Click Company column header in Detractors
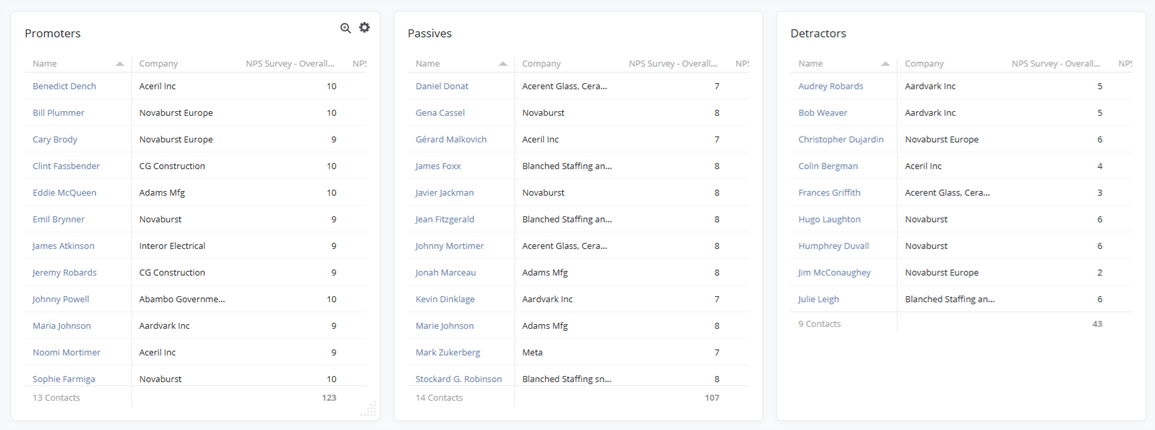 click(924, 64)
